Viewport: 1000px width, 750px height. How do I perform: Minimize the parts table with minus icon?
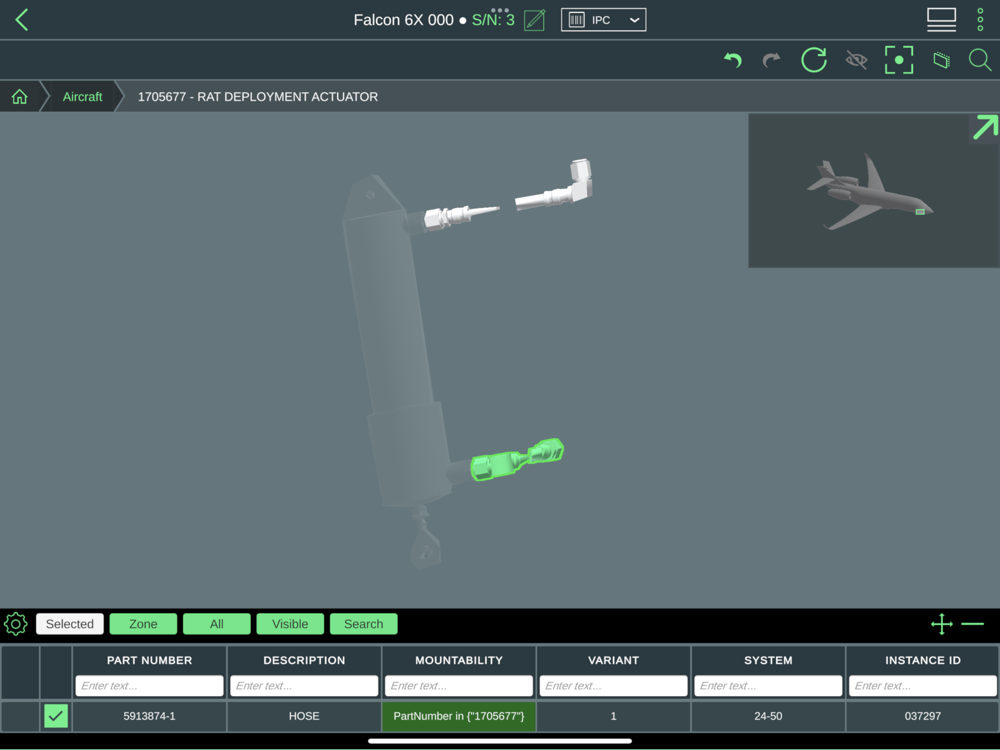tap(973, 624)
